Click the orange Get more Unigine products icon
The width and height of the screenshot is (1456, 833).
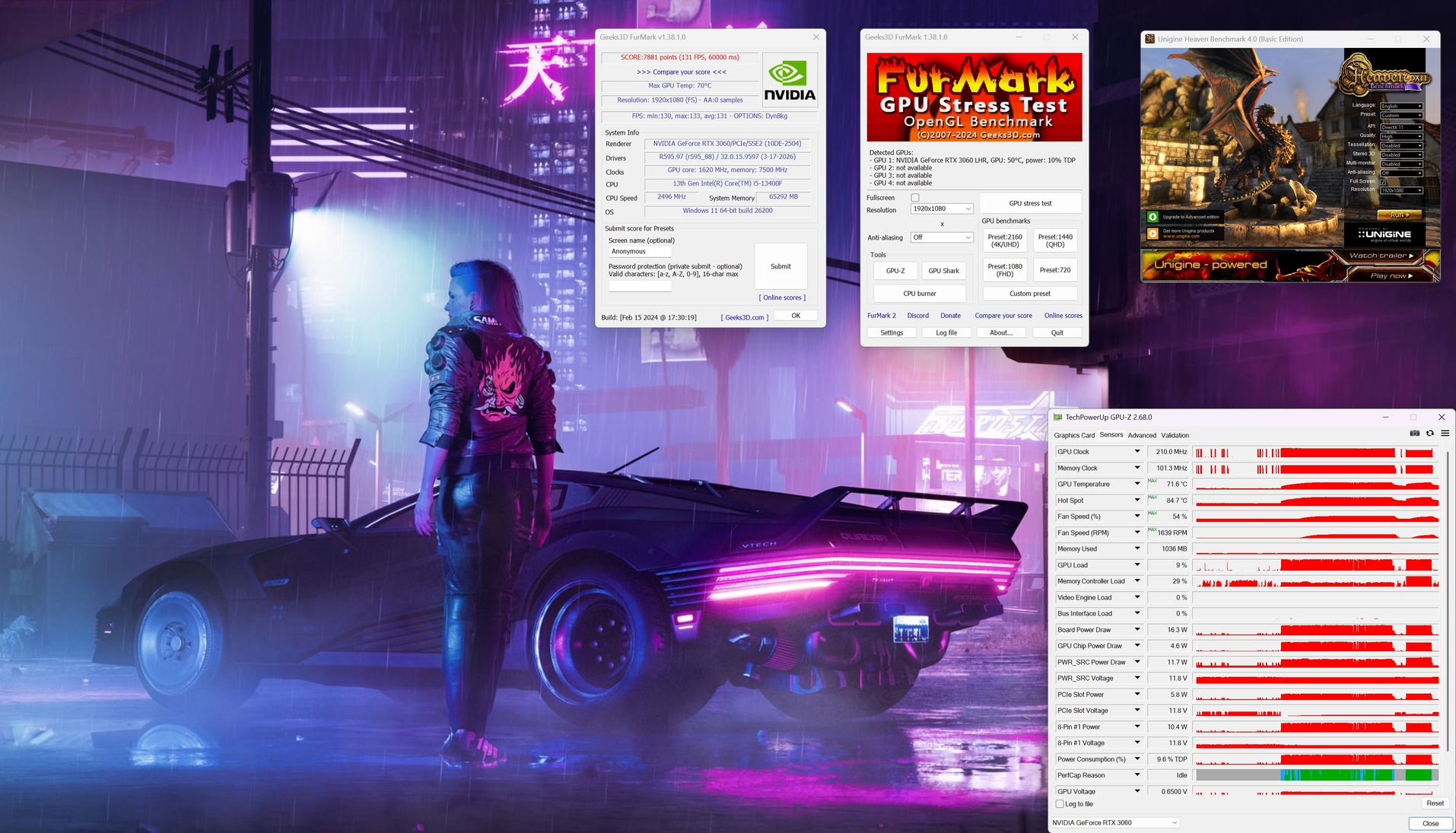[x=1152, y=234]
